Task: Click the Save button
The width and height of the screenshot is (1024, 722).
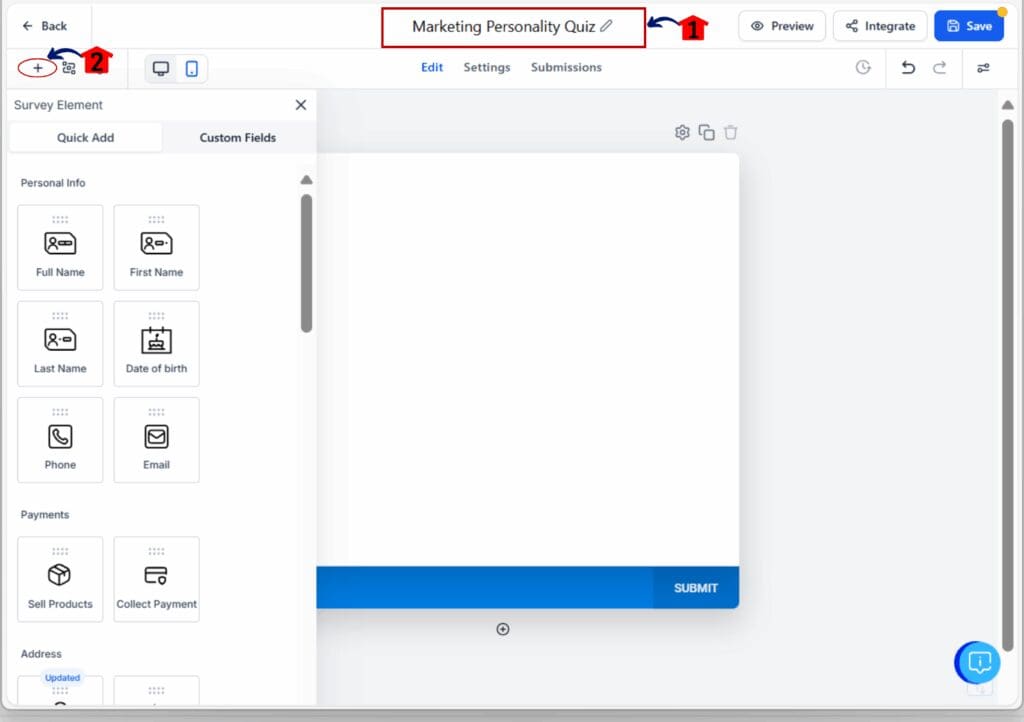Action: pos(969,26)
